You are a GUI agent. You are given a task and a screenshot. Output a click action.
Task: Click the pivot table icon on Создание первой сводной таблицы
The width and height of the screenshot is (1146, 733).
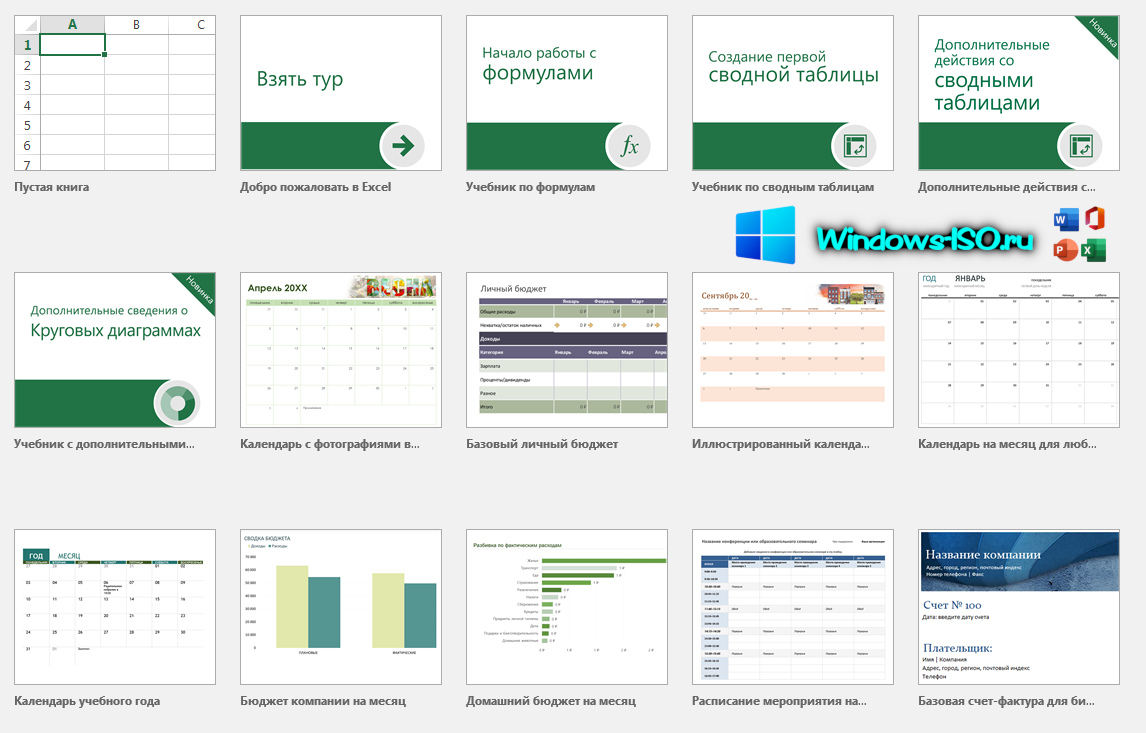[x=854, y=146]
